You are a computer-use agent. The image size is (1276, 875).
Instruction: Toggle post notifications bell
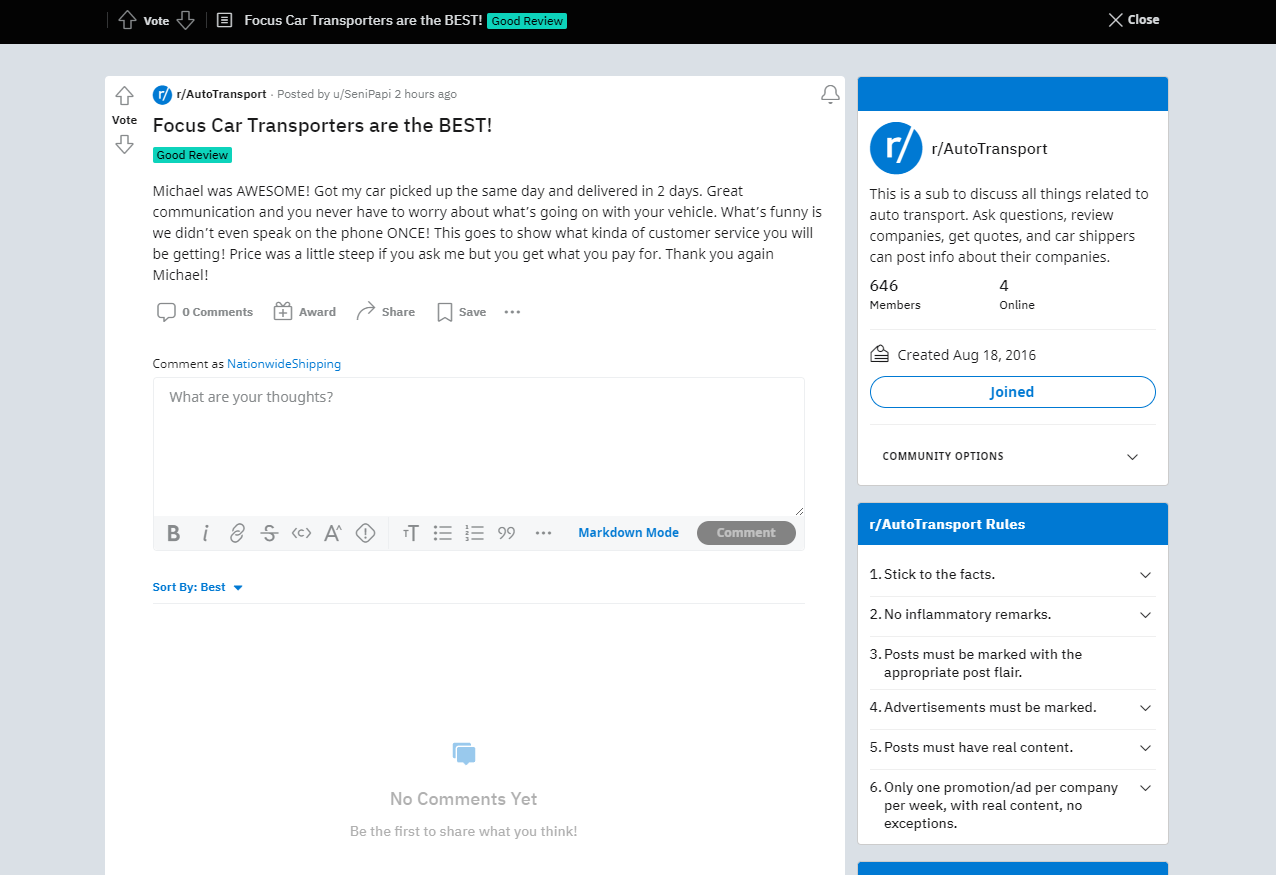(x=830, y=94)
